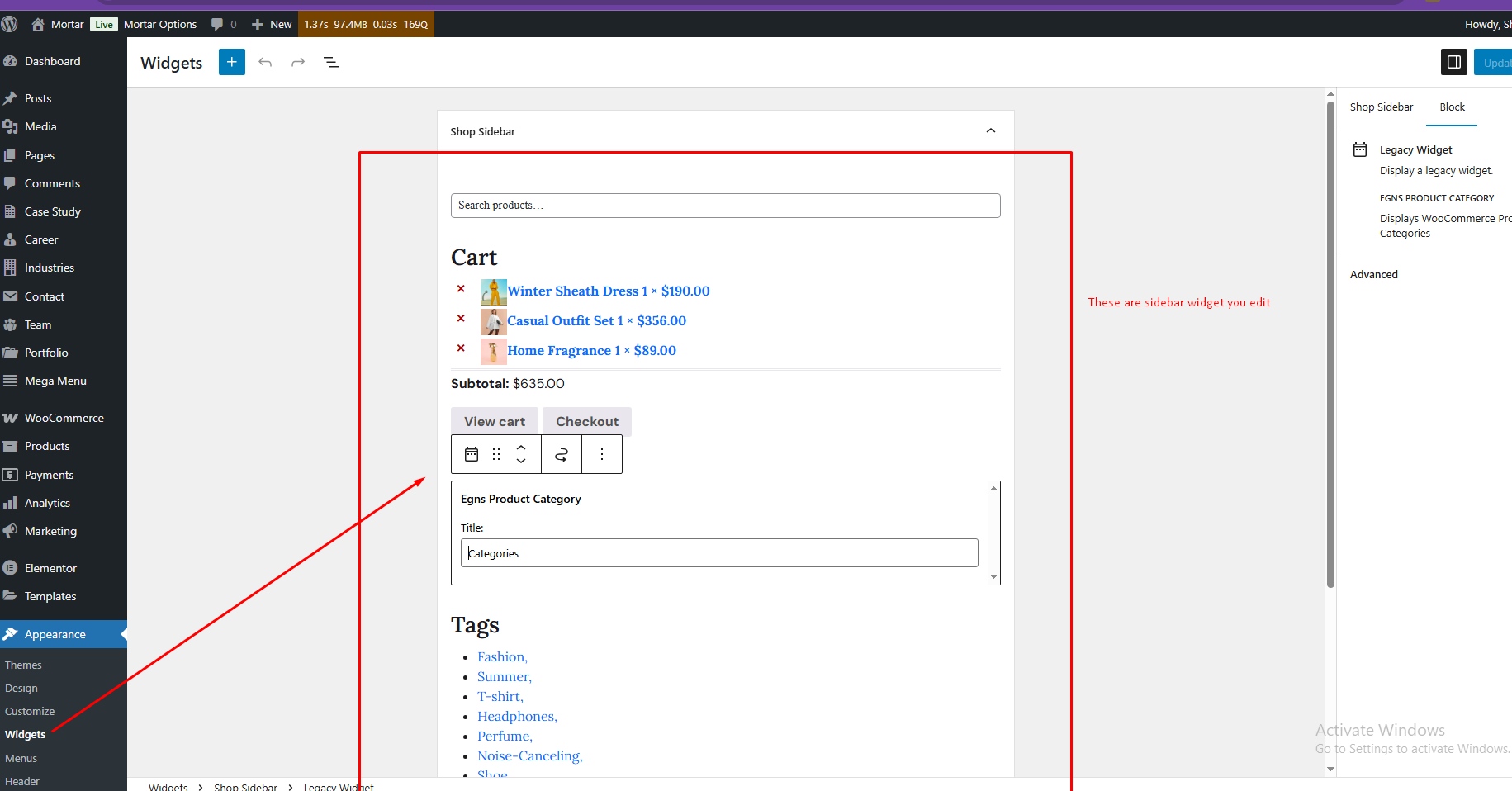Click the Fashion tag link
The height and width of the screenshot is (791, 1512).
click(502, 657)
